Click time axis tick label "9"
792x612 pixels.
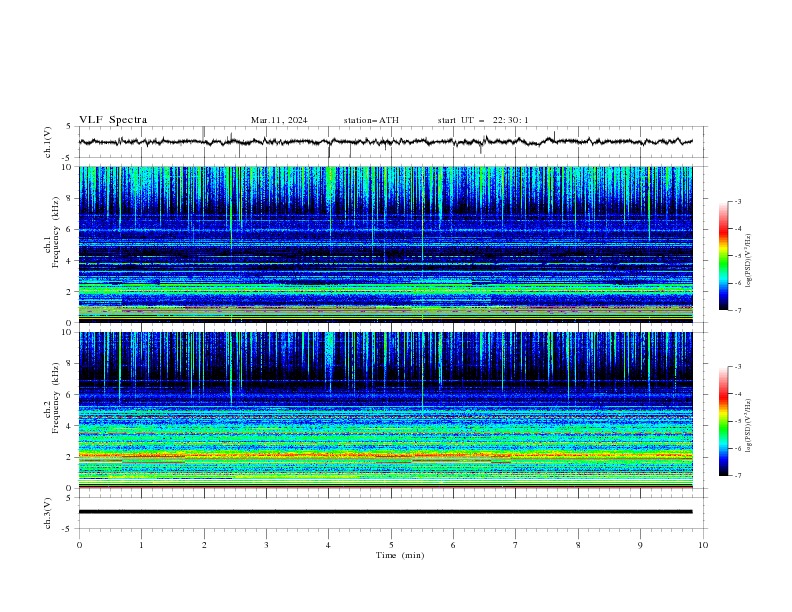[x=640, y=545]
